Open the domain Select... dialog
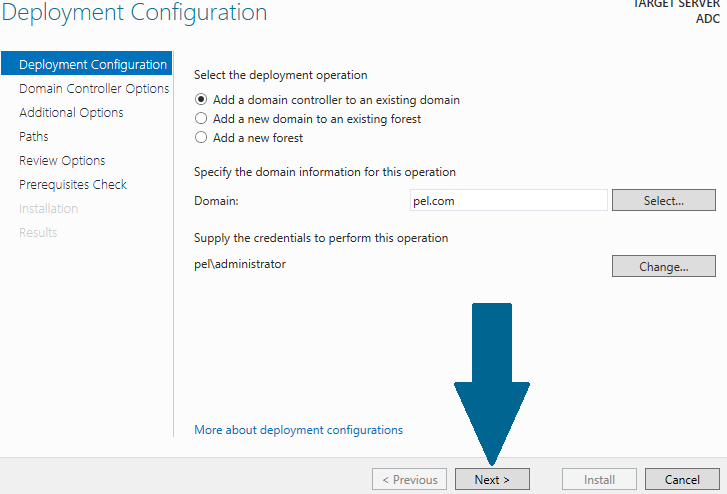The height and width of the screenshot is (494, 727). [x=663, y=200]
